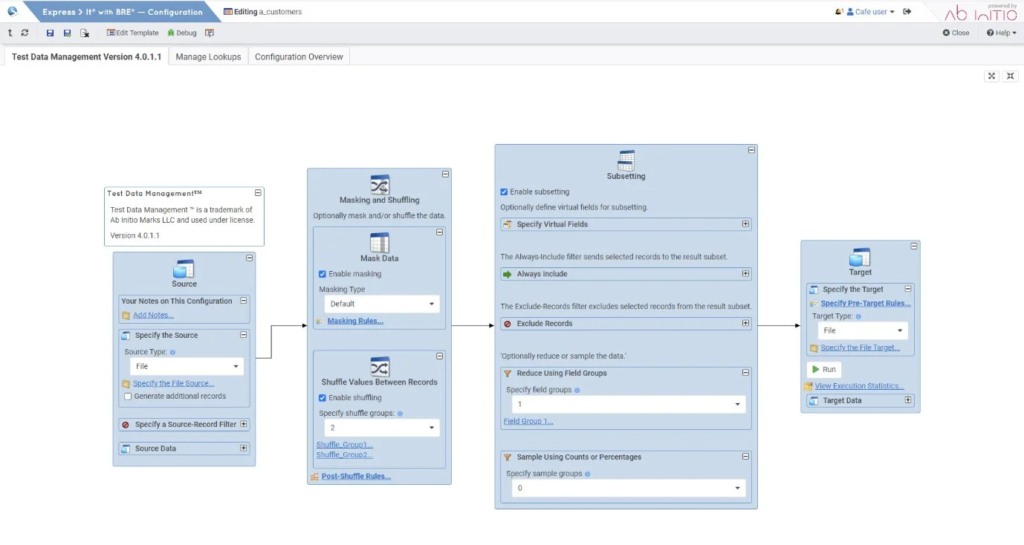The height and width of the screenshot is (545, 1024).
Task: Click the first blue Save disk icon
Action: coord(50,33)
